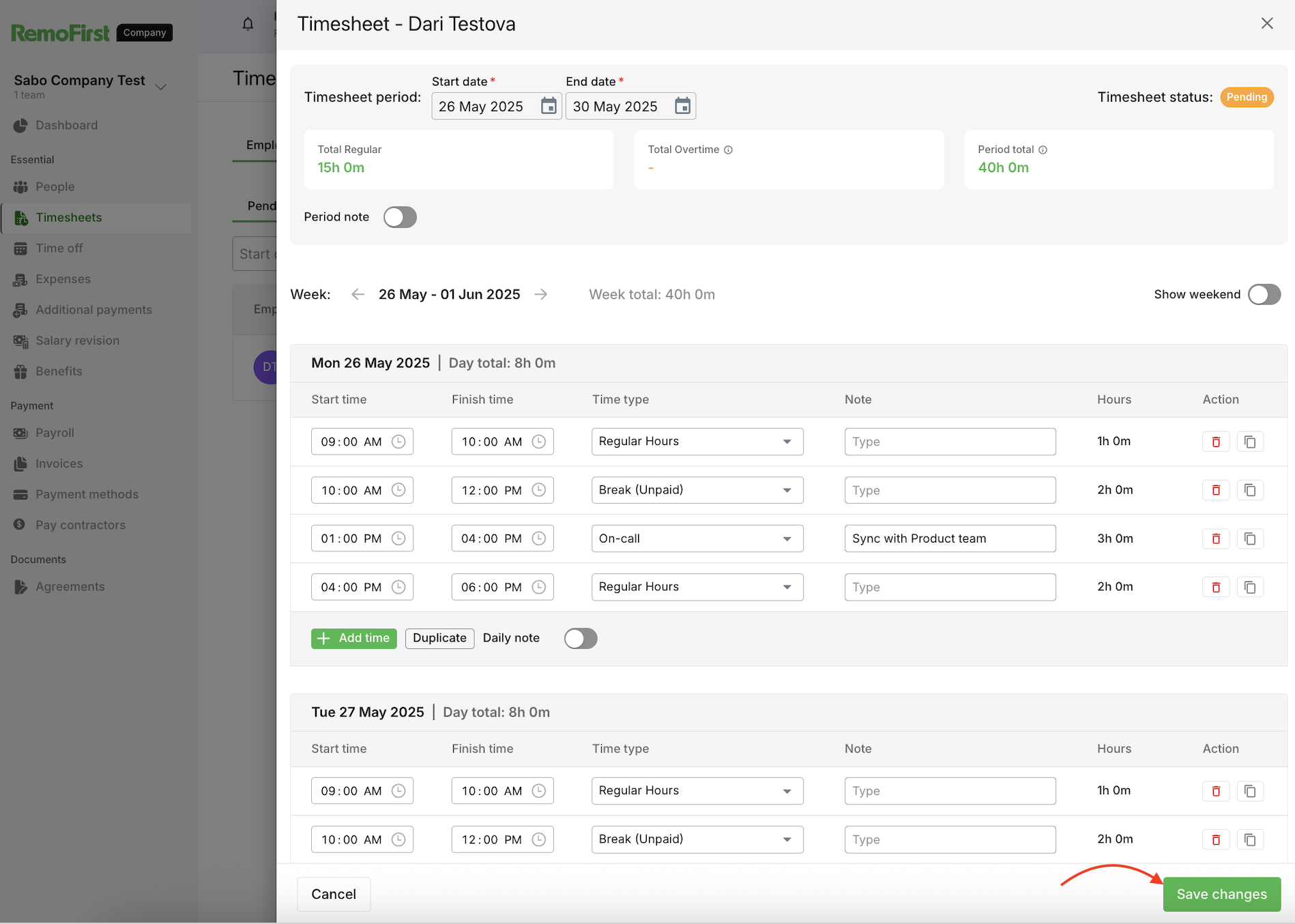1295x924 pixels.
Task: Turn on Show weekend toggle
Action: (1264, 294)
